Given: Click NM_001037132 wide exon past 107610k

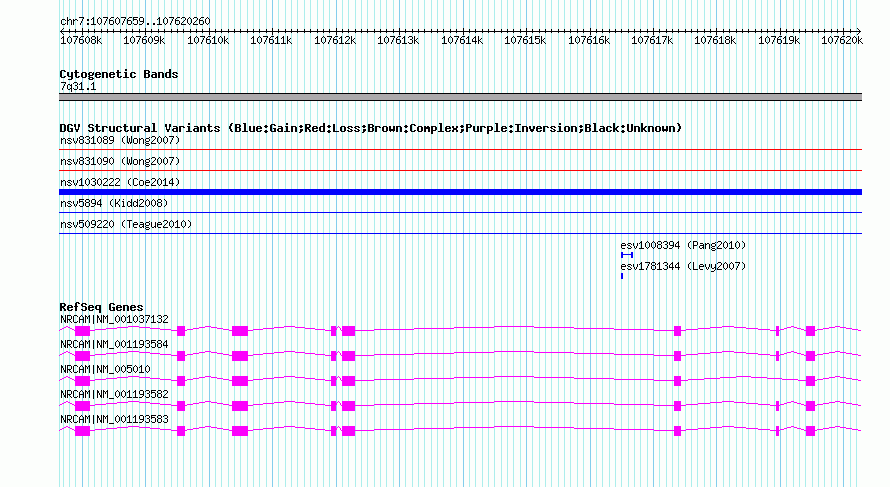Looking at the screenshot, I should (240, 331).
